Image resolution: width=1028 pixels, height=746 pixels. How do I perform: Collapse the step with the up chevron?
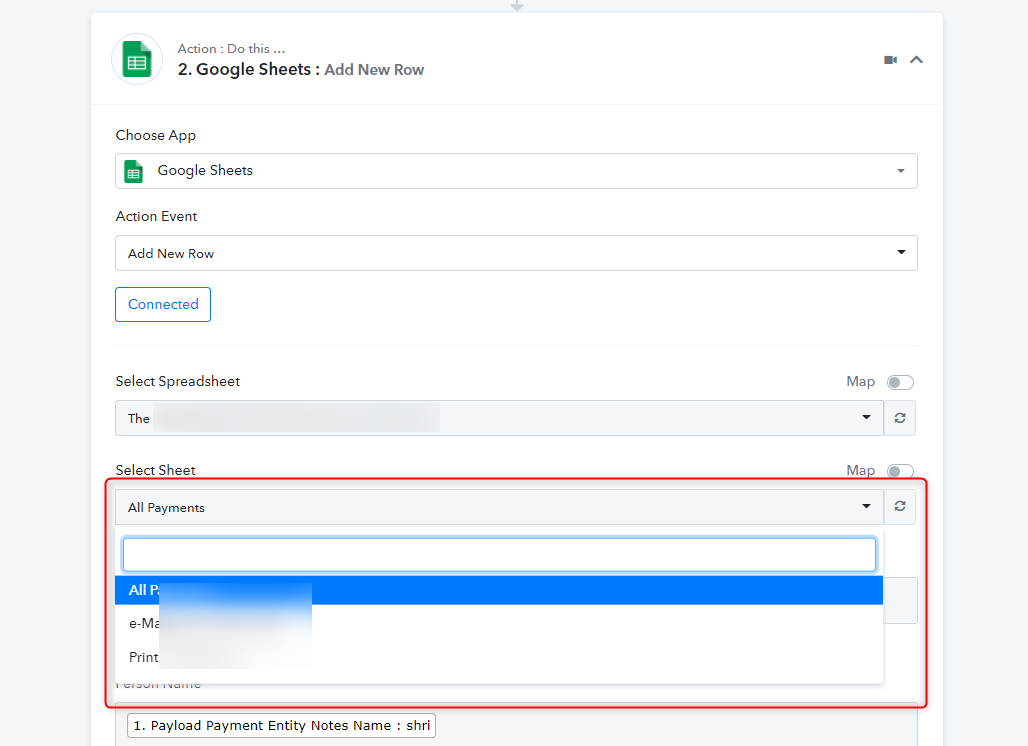(x=917, y=60)
